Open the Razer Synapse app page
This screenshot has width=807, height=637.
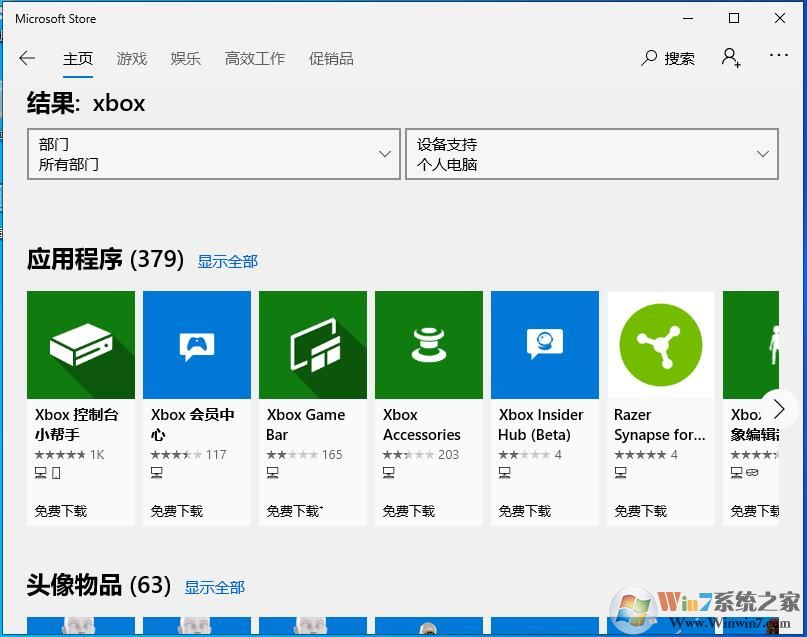pyautogui.click(x=660, y=344)
